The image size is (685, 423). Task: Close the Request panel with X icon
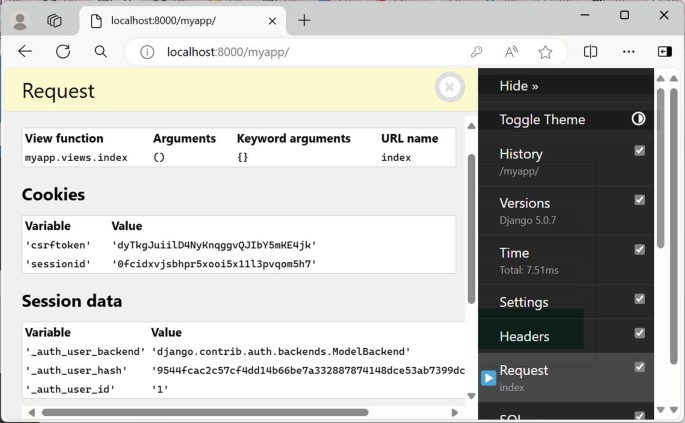click(x=450, y=88)
